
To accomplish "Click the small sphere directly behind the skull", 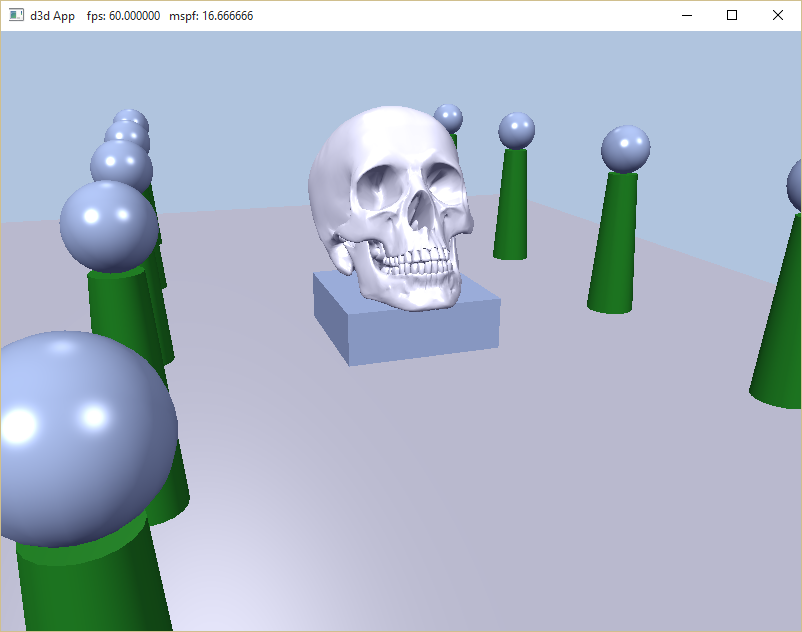I will (x=448, y=118).
